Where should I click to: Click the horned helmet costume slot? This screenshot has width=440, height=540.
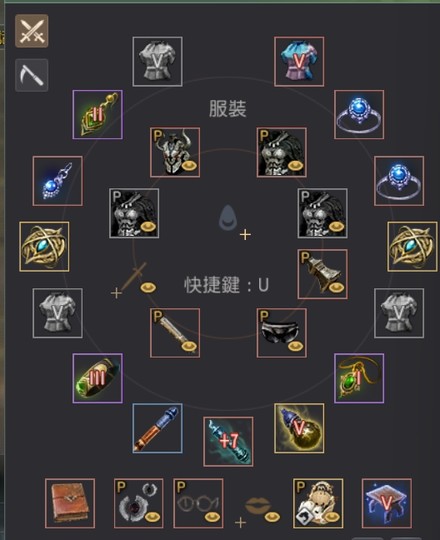coord(175,152)
